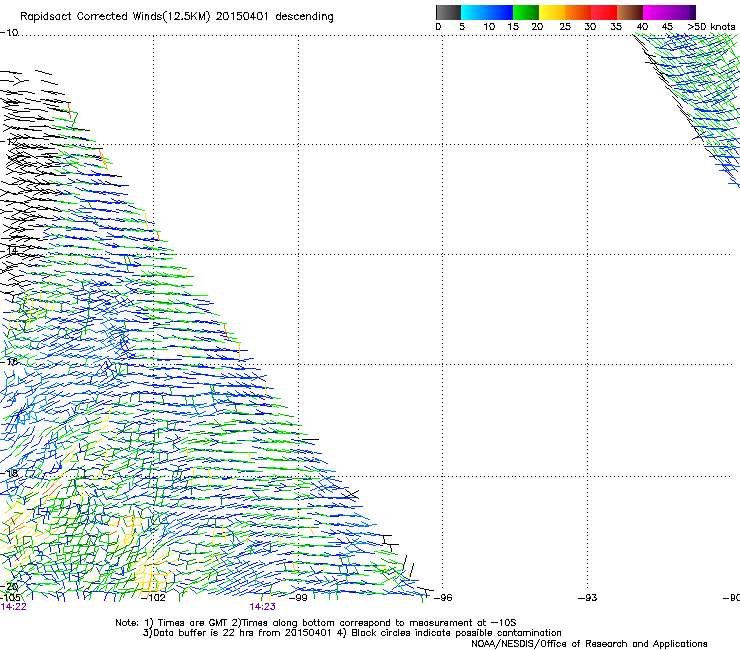Click the legend label 40
This screenshot has width=740, height=650.
[642, 27]
